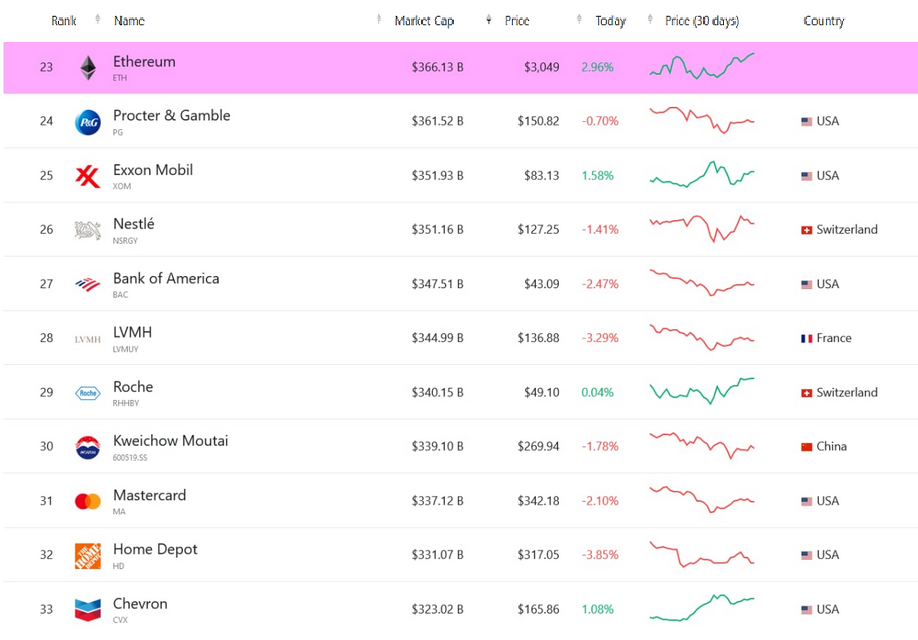Sort by Today percentage header
Viewport: 918px width, 640px height.
tap(610, 21)
